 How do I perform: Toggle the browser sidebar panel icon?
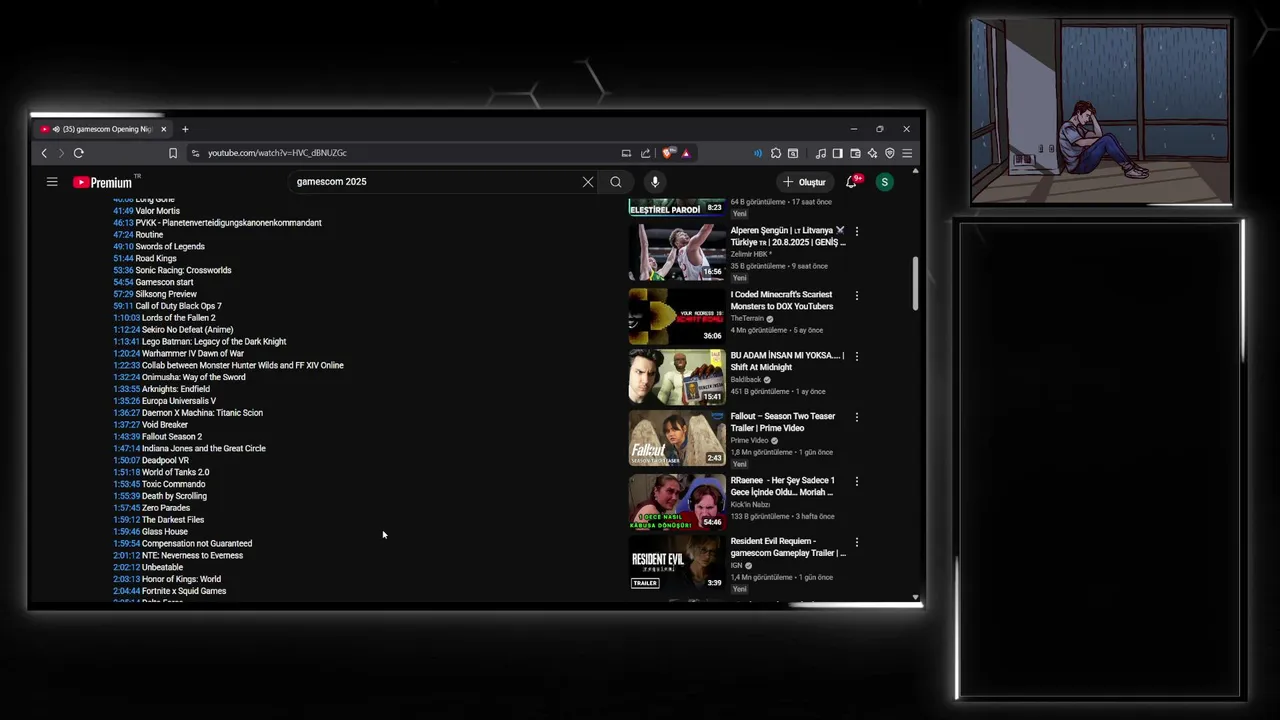(x=838, y=153)
